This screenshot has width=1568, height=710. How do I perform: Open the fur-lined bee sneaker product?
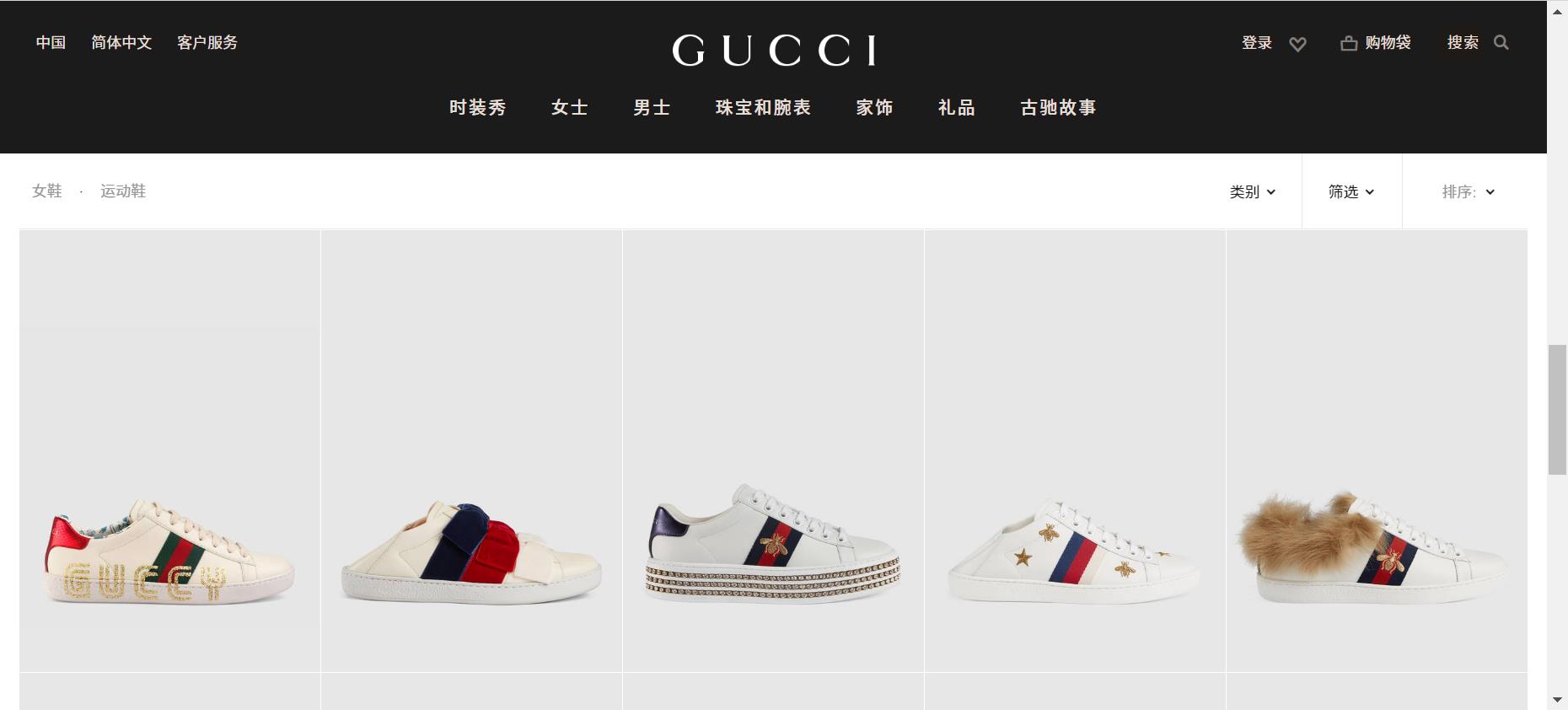click(1377, 450)
